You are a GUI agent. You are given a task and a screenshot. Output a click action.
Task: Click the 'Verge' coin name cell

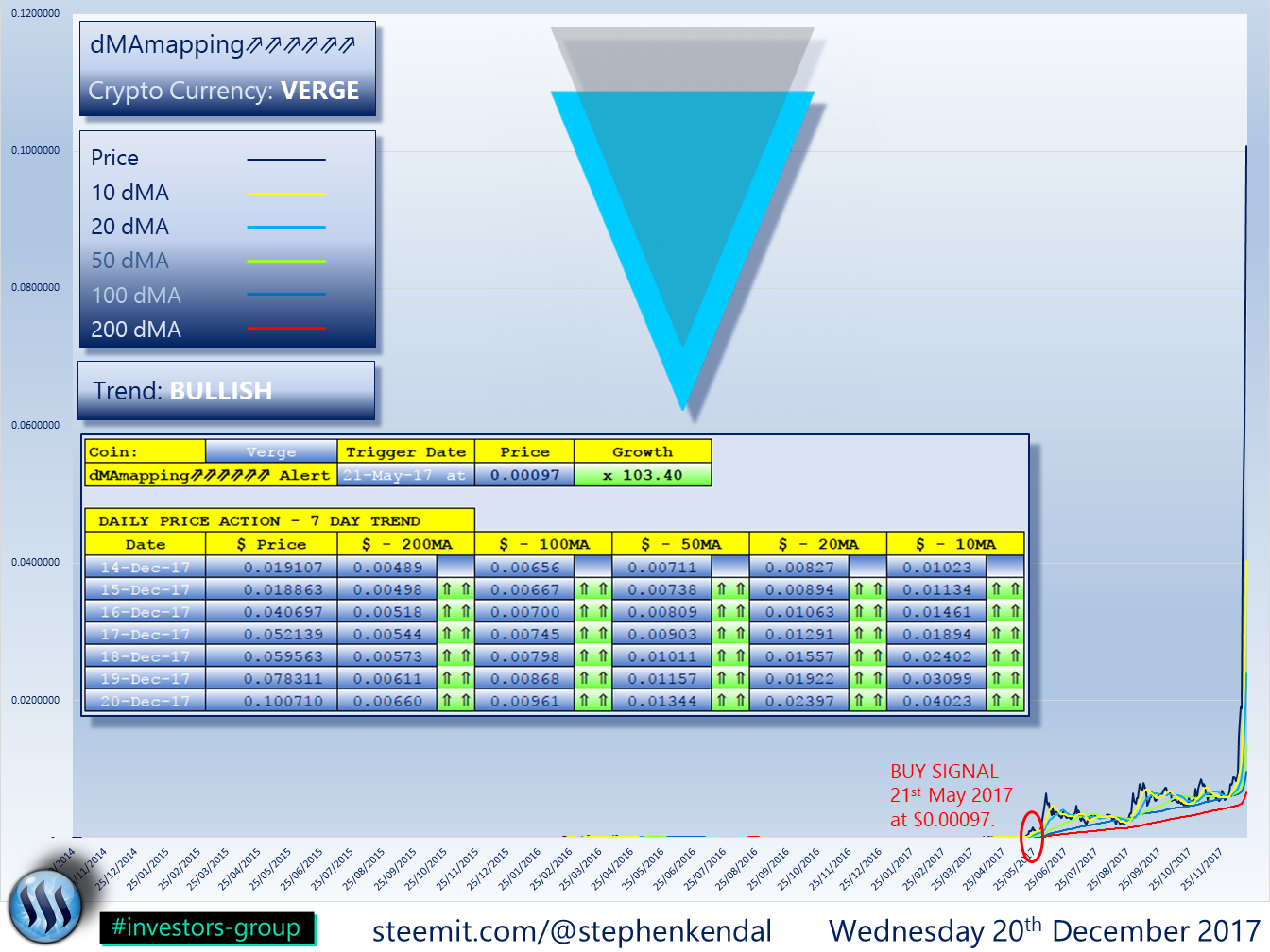pos(271,451)
